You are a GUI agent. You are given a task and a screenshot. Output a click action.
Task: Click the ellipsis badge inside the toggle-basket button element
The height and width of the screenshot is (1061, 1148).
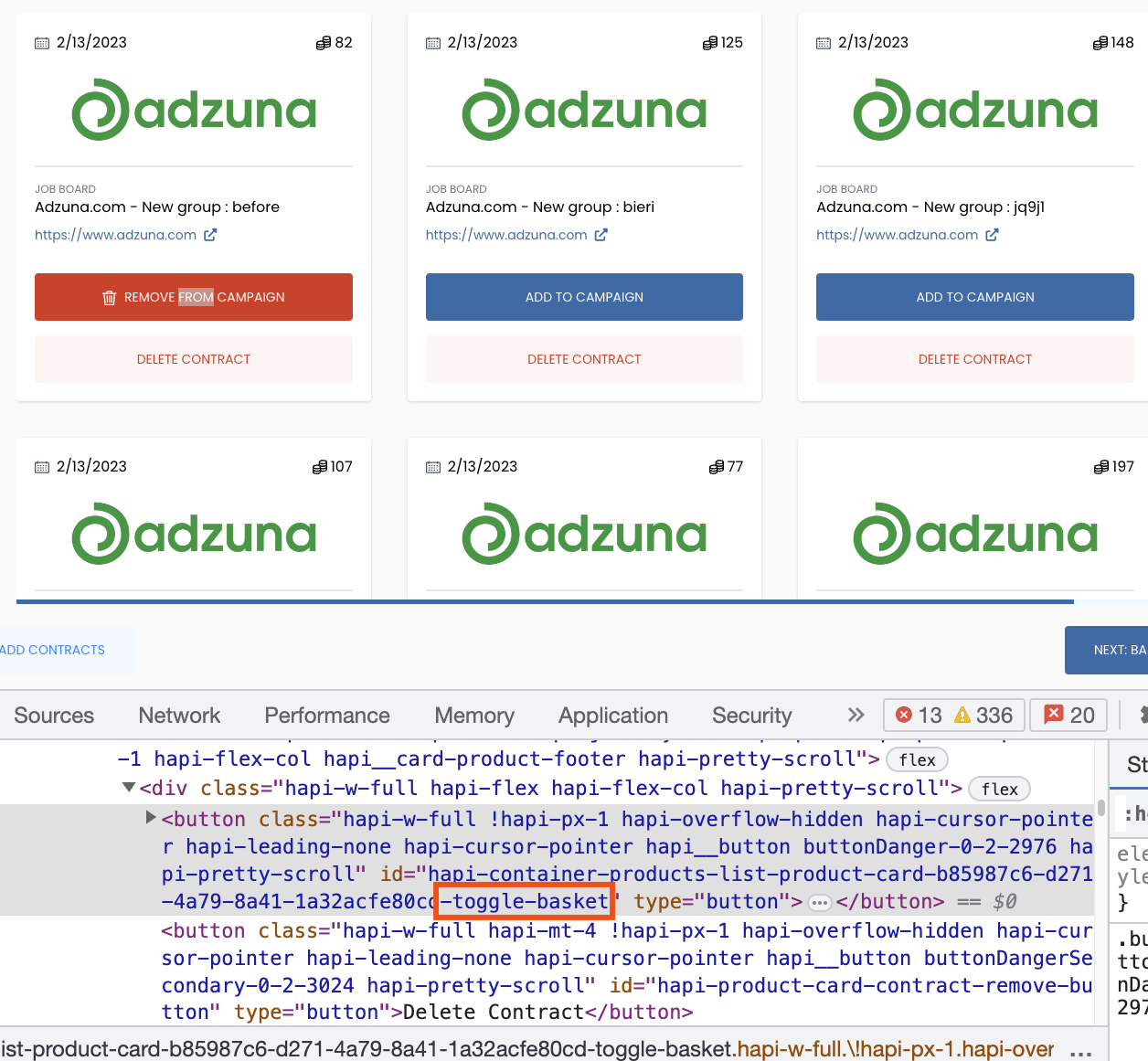[x=819, y=903]
